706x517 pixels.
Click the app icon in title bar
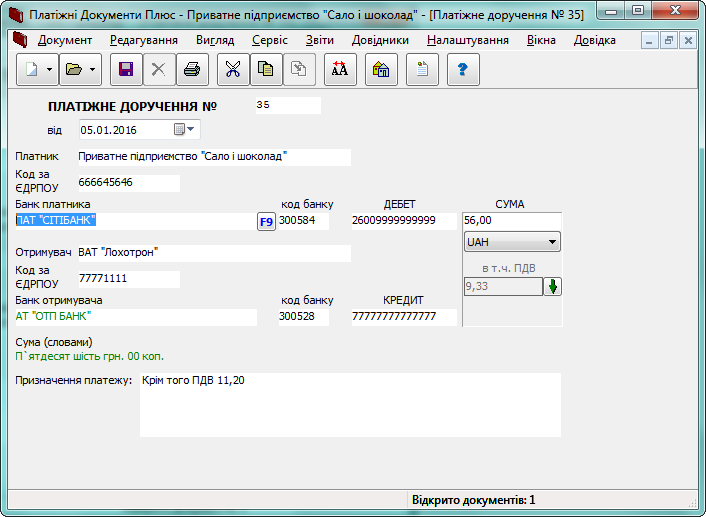click(x=16, y=15)
